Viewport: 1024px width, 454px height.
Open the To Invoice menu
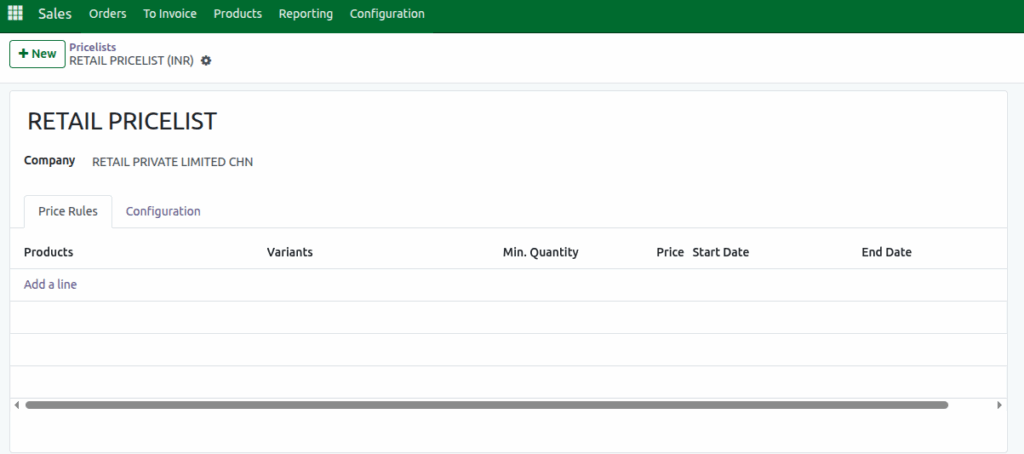(x=170, y=14)
